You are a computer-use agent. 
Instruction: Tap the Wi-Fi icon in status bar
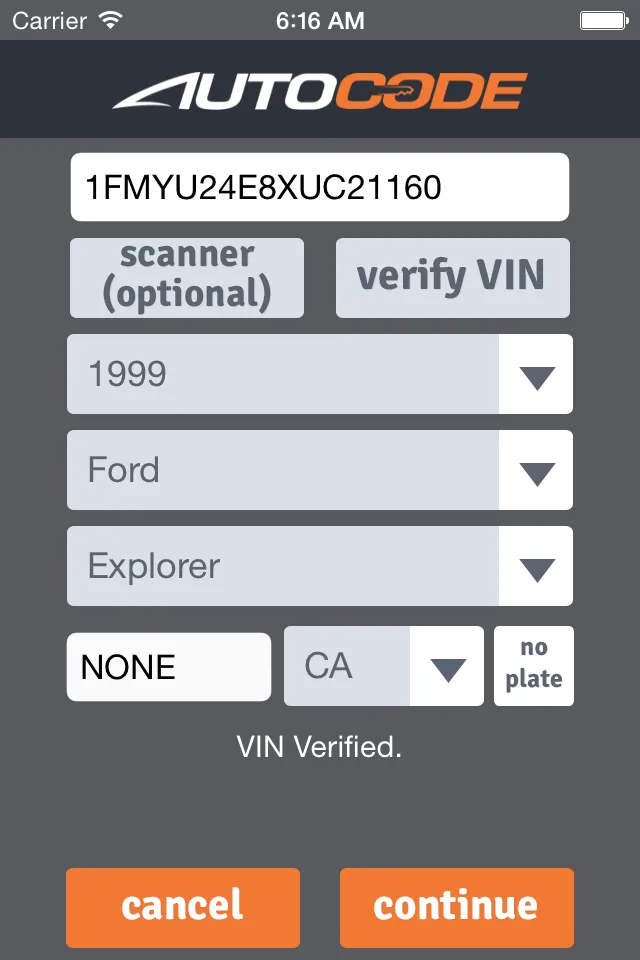click(x=110, y=19)
